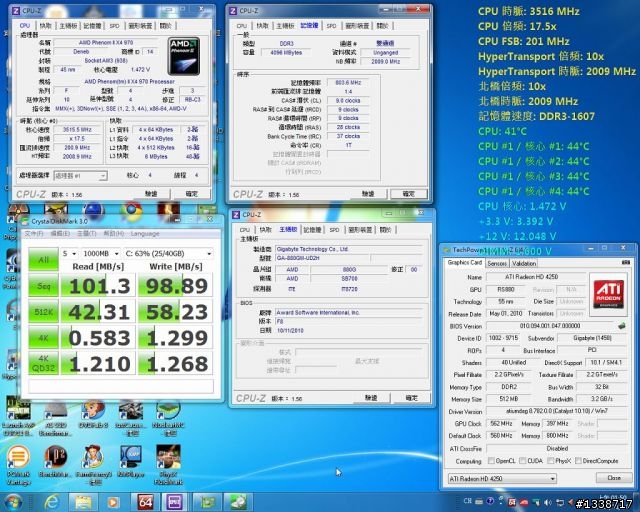The height and width of the screenshot is (512, 640).
Task: Open the ATI Radeon HD 4250 GPU dropdown
Action: [502, 478]
